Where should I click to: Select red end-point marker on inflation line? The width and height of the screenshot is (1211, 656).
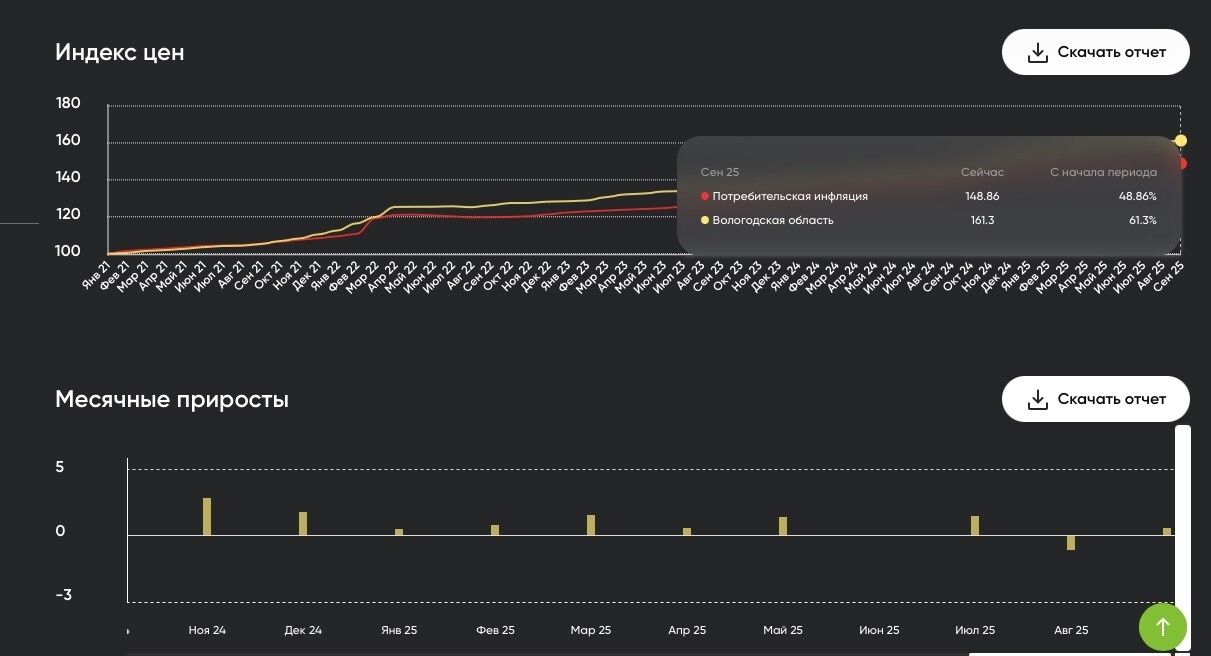1183,163
